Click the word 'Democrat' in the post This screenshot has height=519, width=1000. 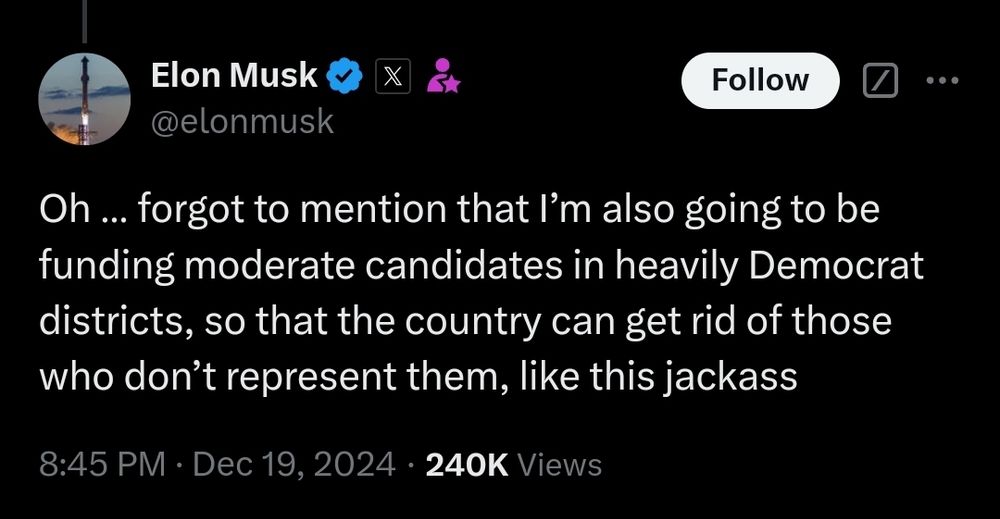pos(835,265)
